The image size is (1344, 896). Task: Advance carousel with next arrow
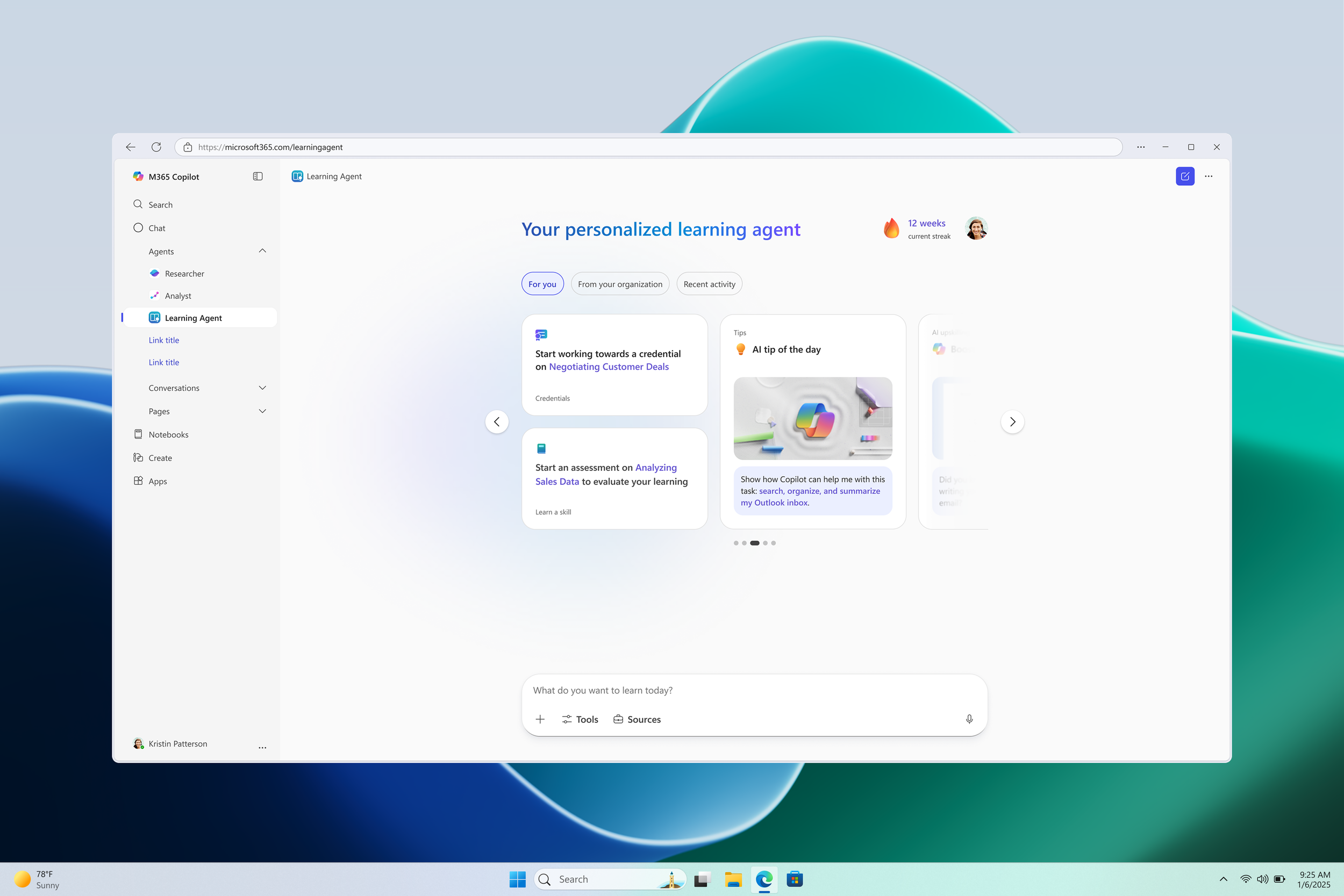1012,422
